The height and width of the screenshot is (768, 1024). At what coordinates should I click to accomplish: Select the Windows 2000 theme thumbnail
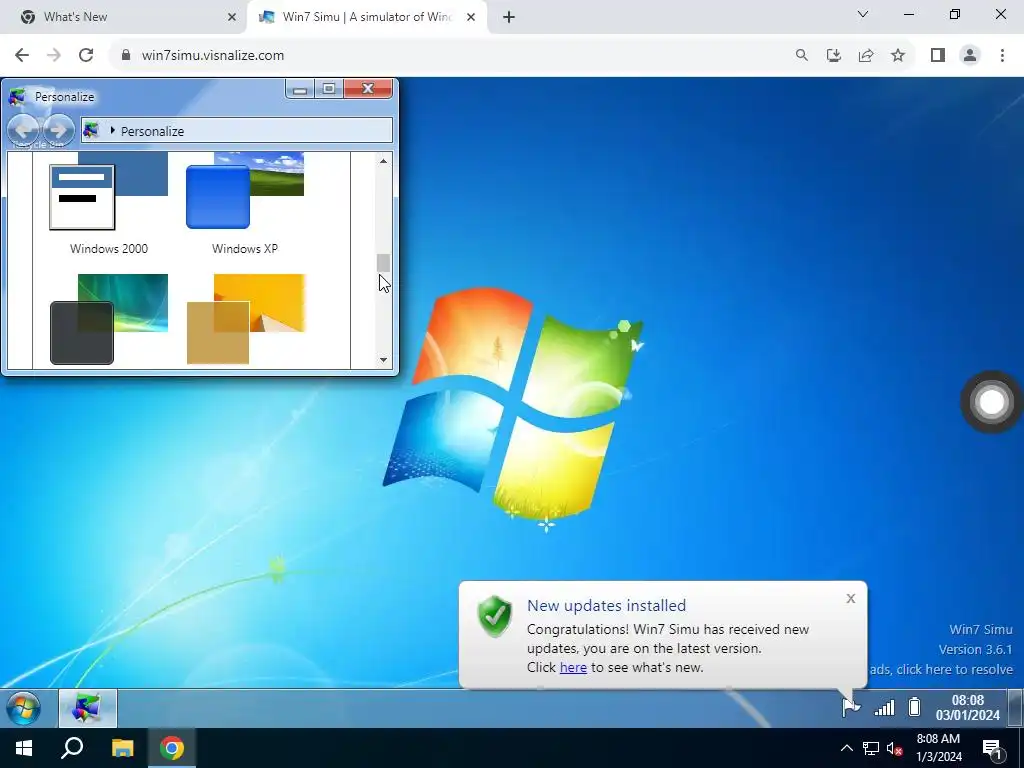[108, 191]
